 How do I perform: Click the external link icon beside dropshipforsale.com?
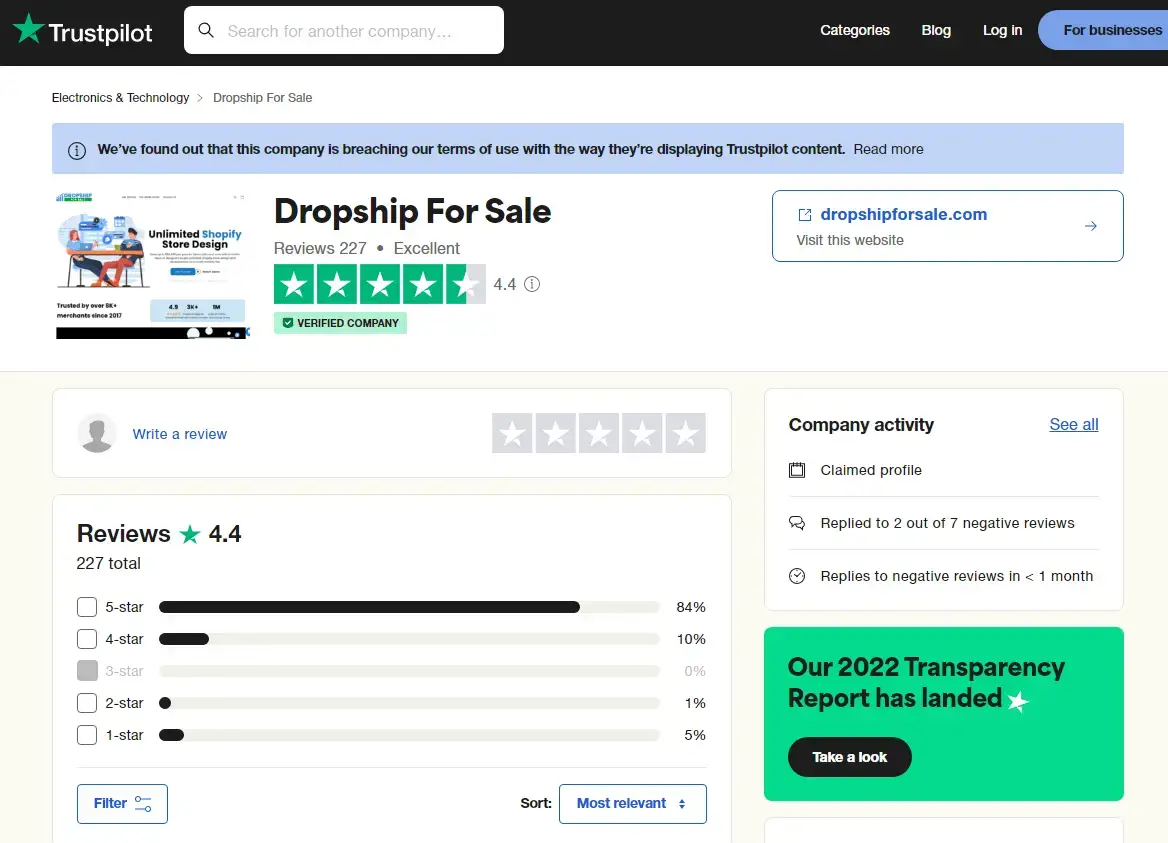point(804,214)
